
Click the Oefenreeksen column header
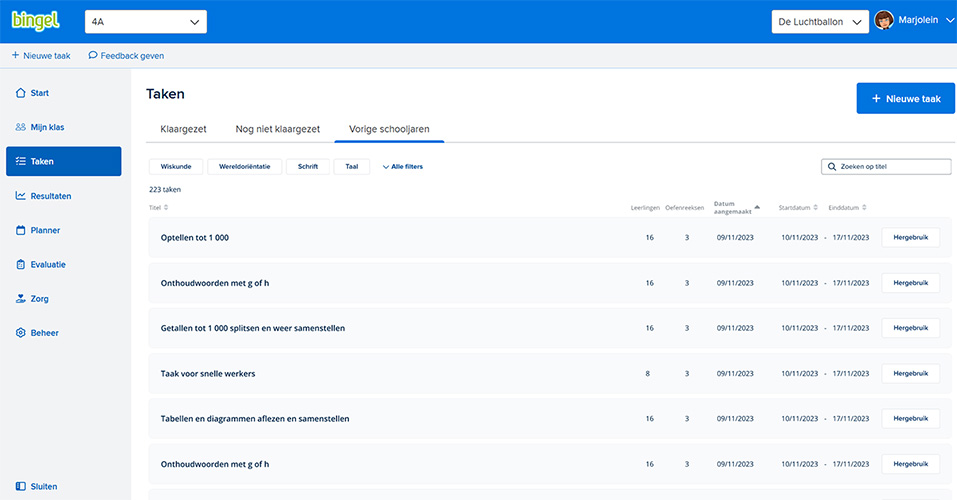tap(684, 208)
